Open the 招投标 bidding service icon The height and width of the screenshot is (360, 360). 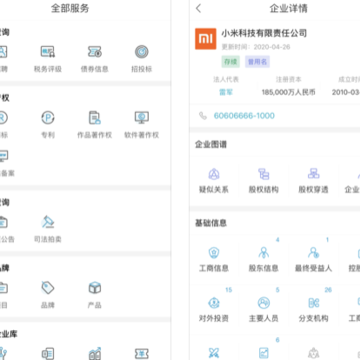tap(142, 52)
